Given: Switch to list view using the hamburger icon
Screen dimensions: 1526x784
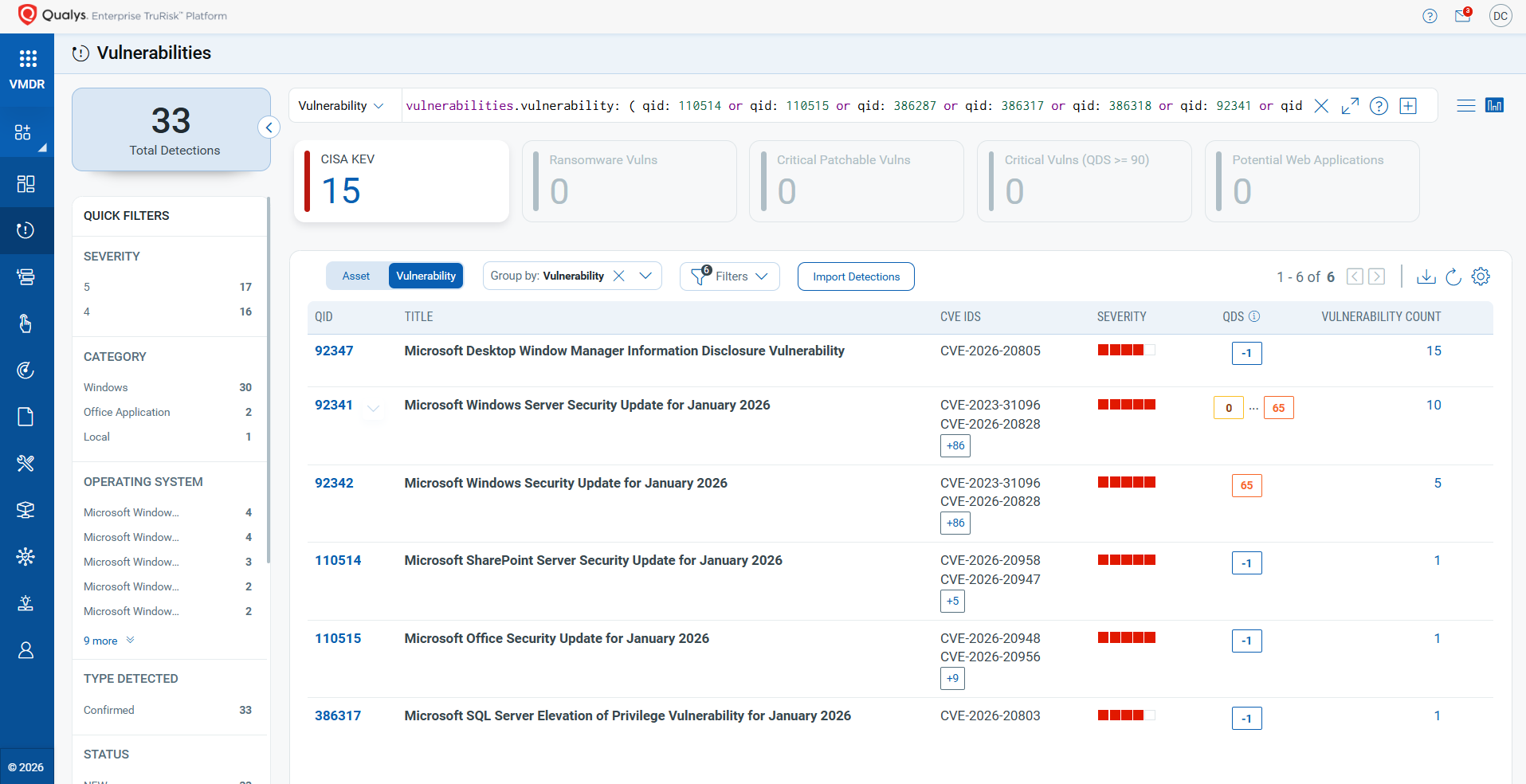Looking at the screenshot, I should [1466, 104].
